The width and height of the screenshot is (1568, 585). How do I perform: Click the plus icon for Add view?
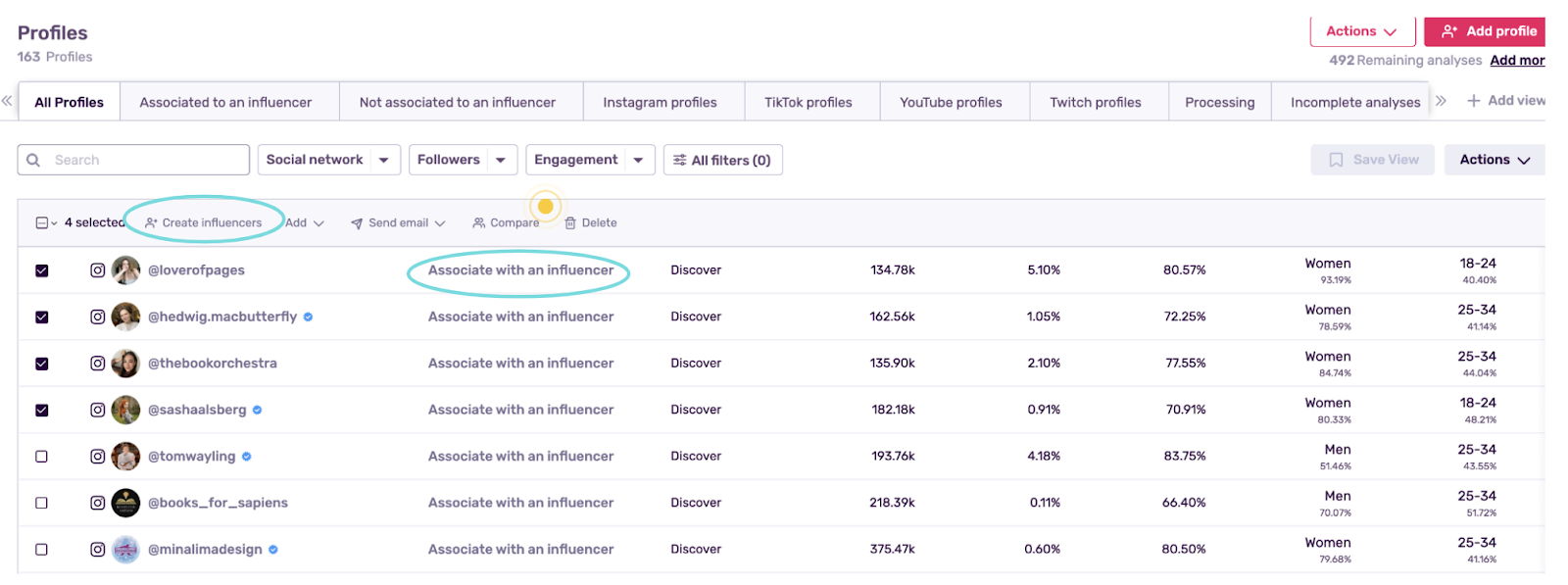pyautogui.click(x=1473, y=101)
